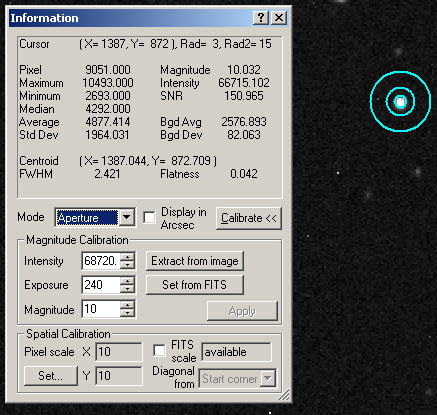This screenshot has height=415, width=437.
Task: Click the dialog resize grip corner
Action: tap(284, 395)
